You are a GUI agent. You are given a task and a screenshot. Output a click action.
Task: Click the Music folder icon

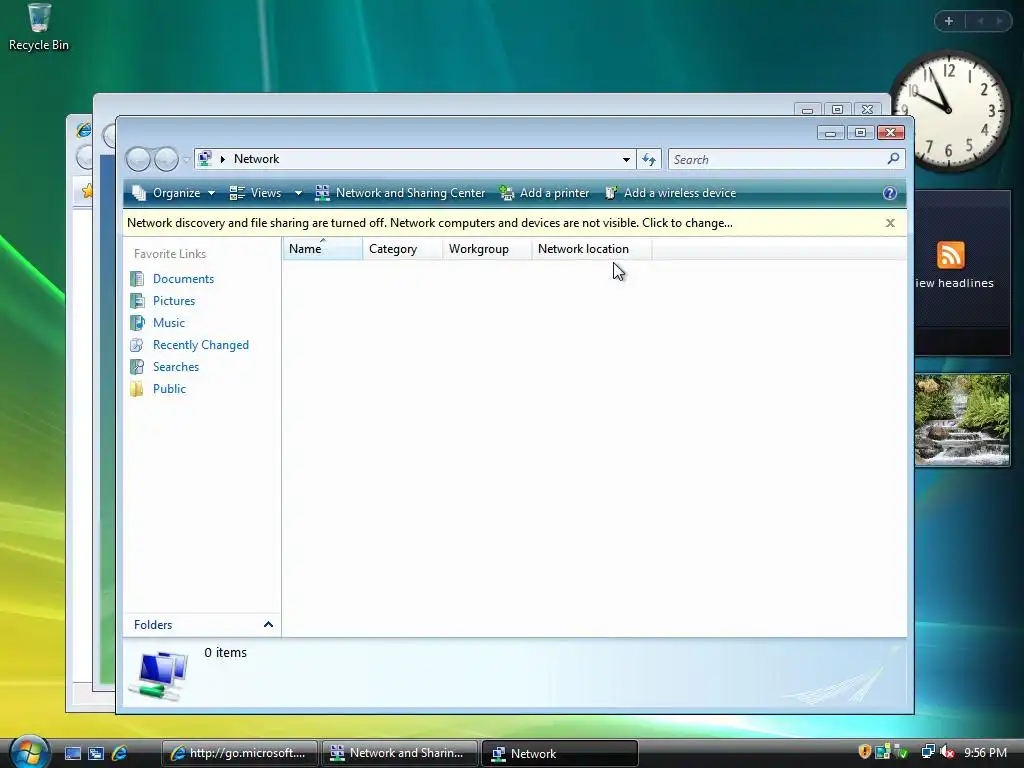coord(137,323)
